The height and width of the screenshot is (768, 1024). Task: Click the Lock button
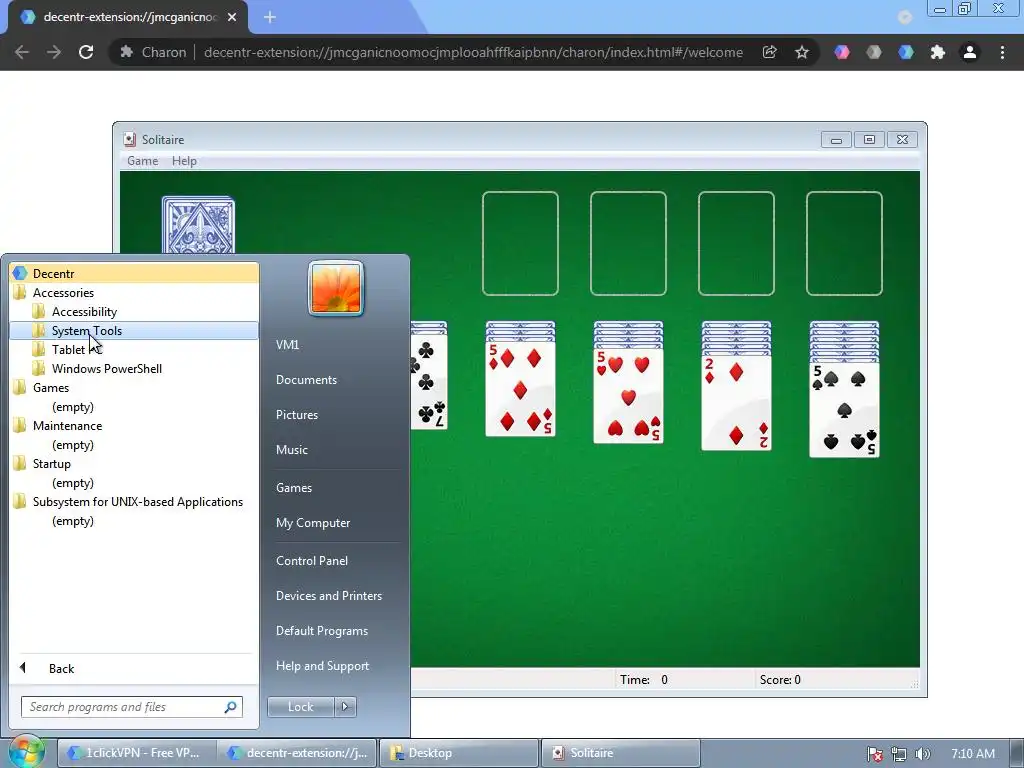pos(300,707)
